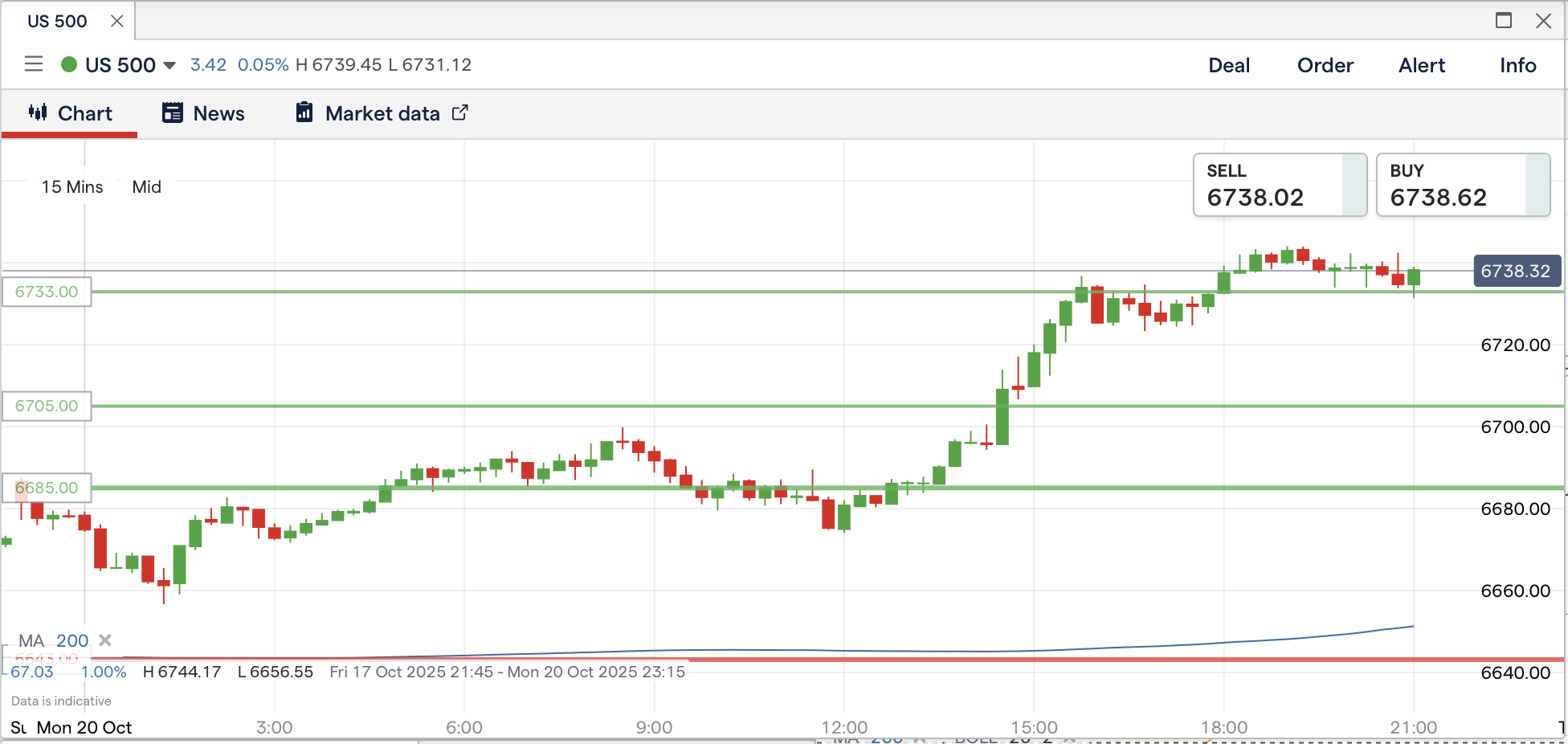Open the hamburger menu icon
The image size is (1568, 744).
pos(34,64)
